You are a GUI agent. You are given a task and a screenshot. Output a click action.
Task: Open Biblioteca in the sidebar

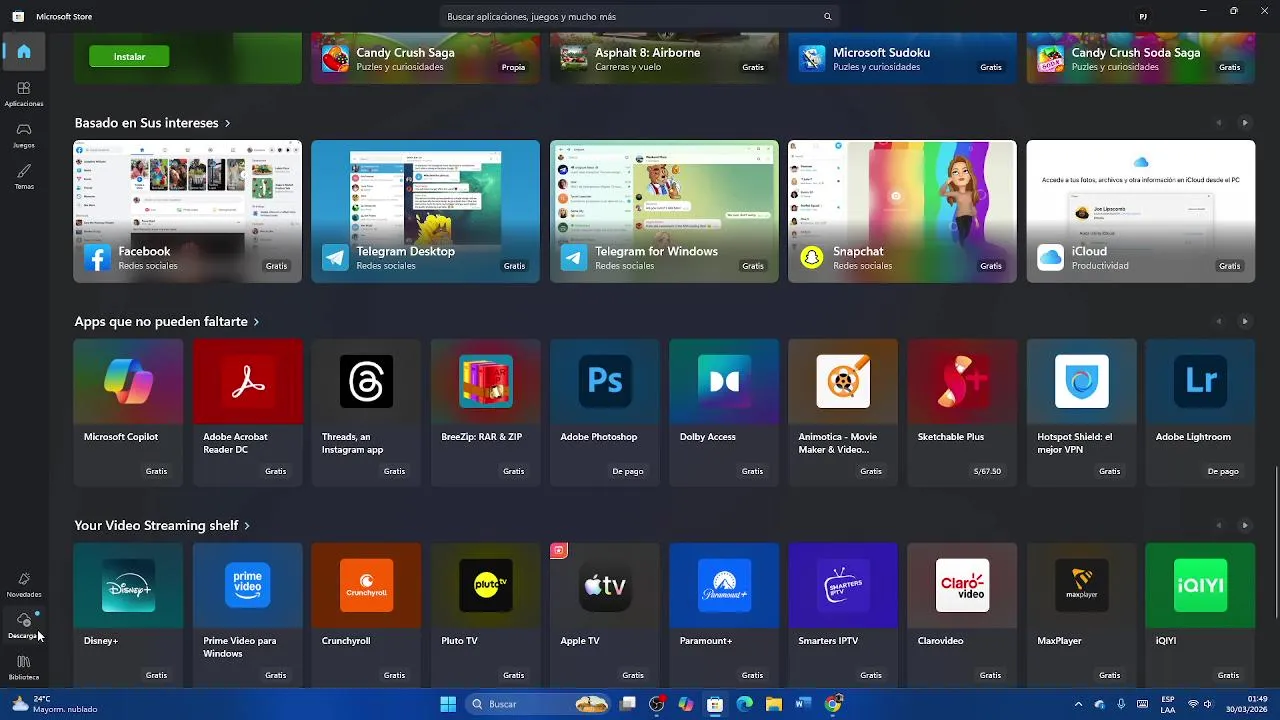point(24,668)
